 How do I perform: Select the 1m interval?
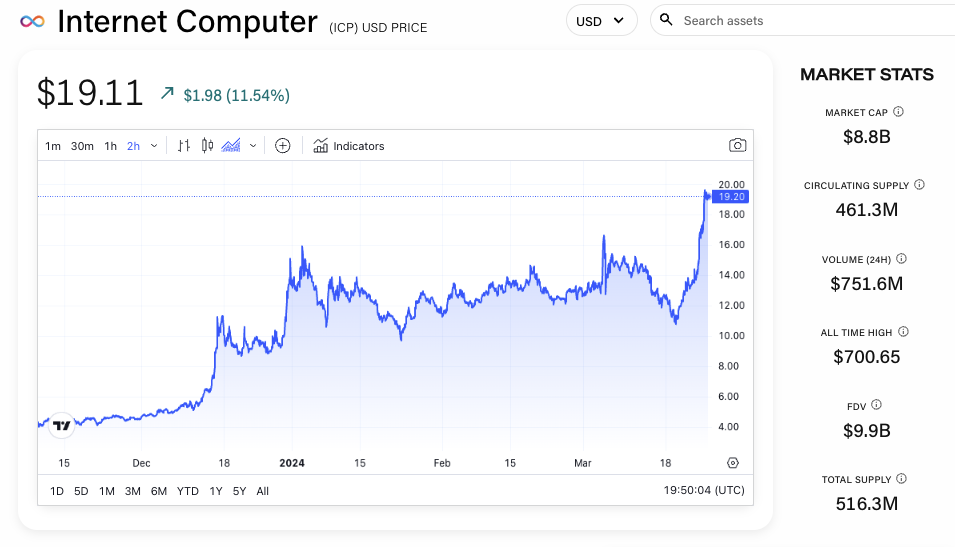[x=53, y=146]
